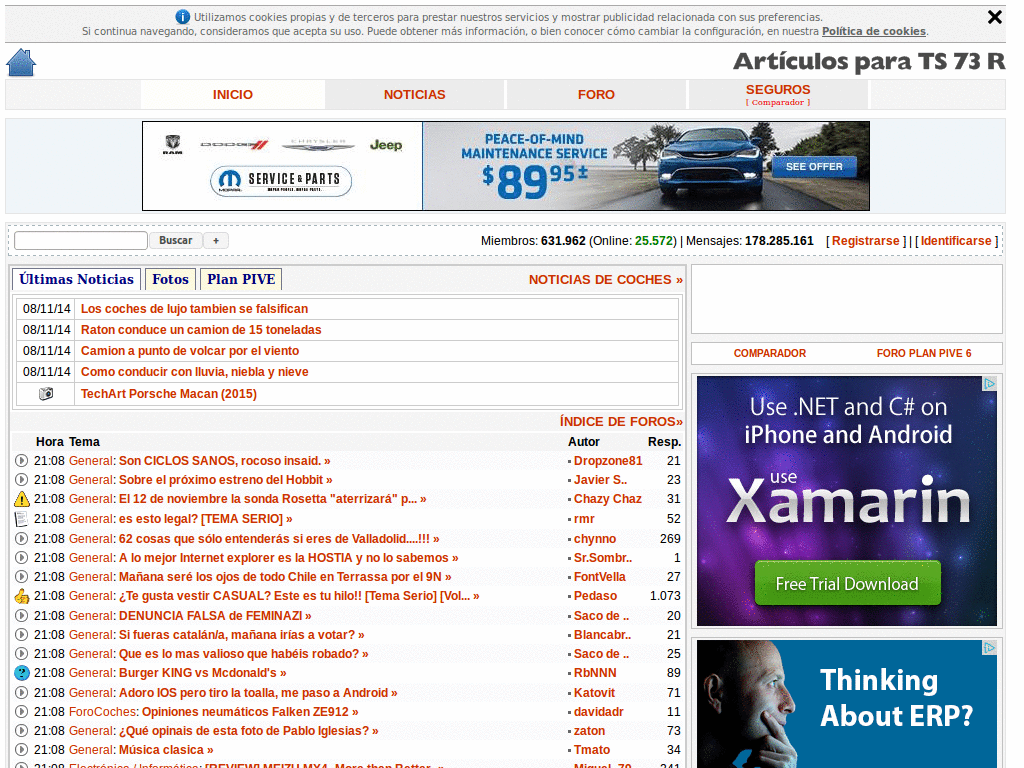1024x768 pixels.
Task: Expand advanced search with the + button
Action: point(216,240)
